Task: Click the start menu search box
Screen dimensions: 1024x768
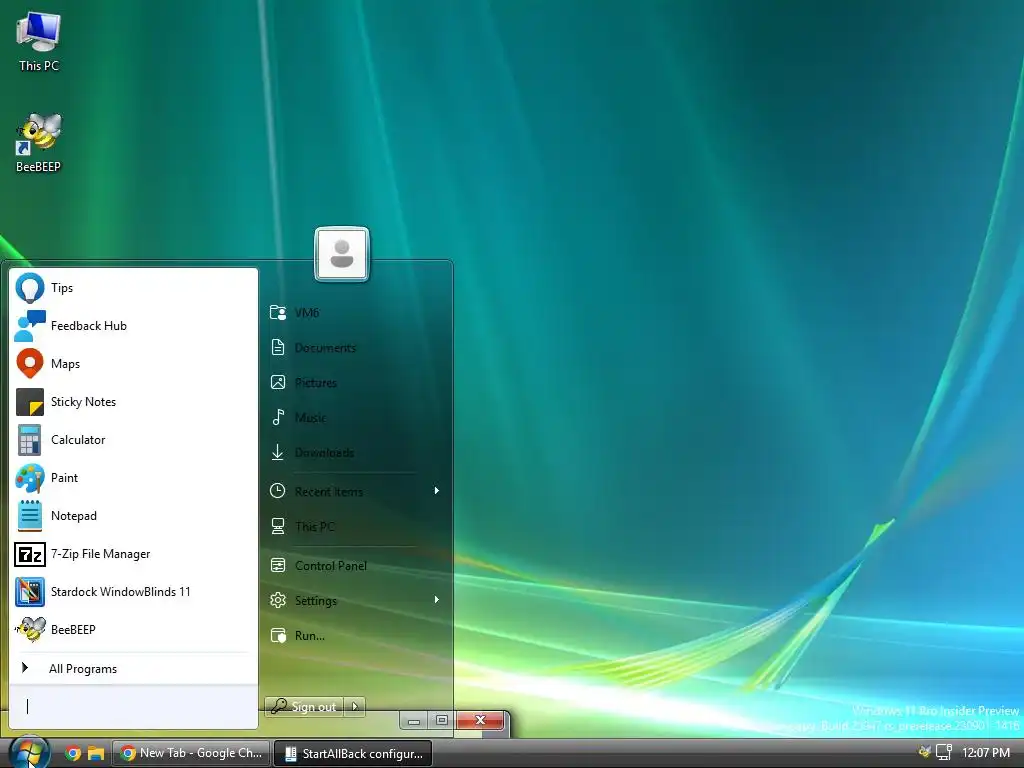Action: [134, 706]
